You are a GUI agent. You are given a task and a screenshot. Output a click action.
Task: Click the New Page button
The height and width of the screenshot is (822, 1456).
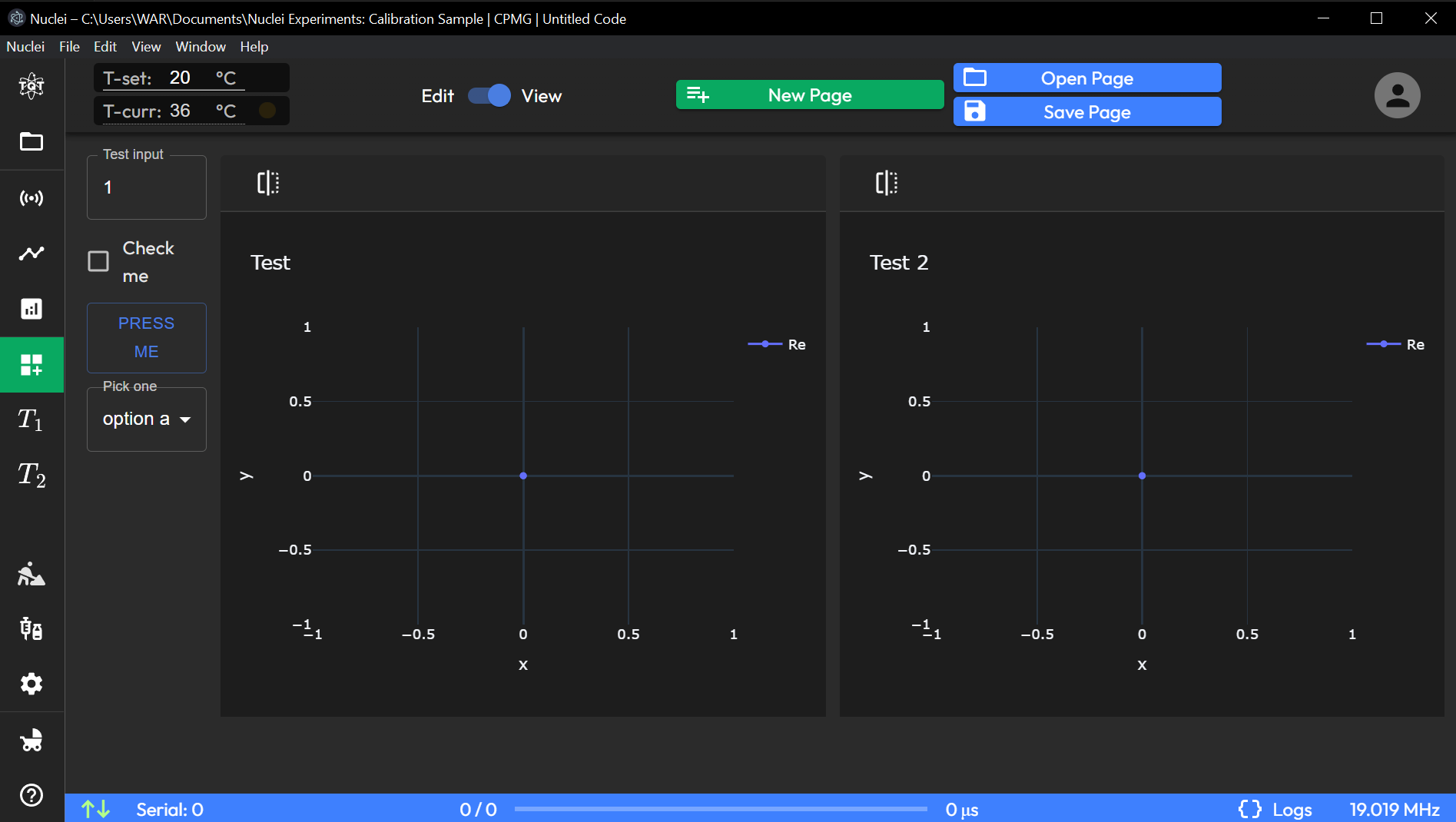pos(810,94)
